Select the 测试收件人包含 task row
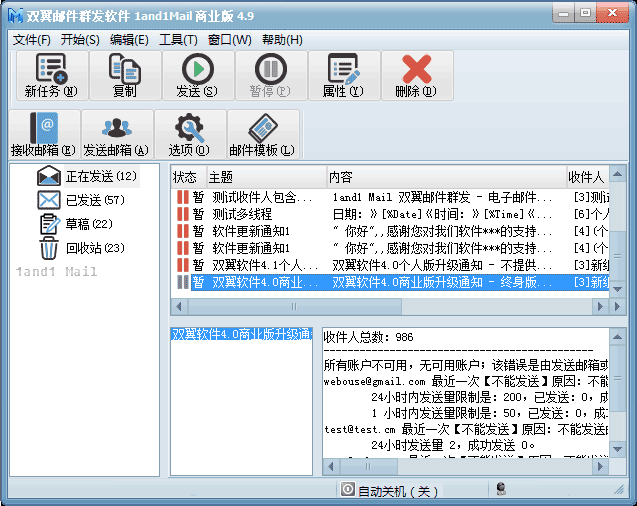The height and width of the screenshot is (506, 637). [x=390, y=197]
